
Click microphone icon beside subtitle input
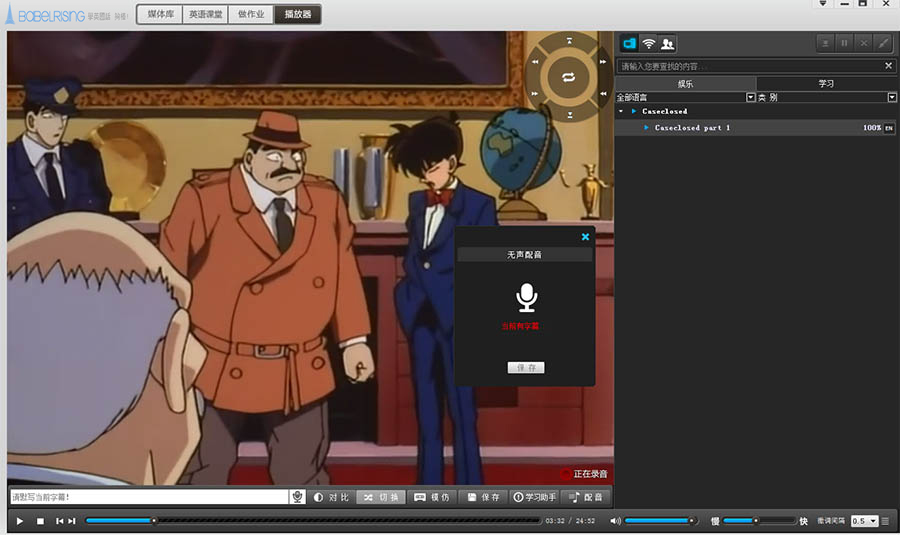297,497
